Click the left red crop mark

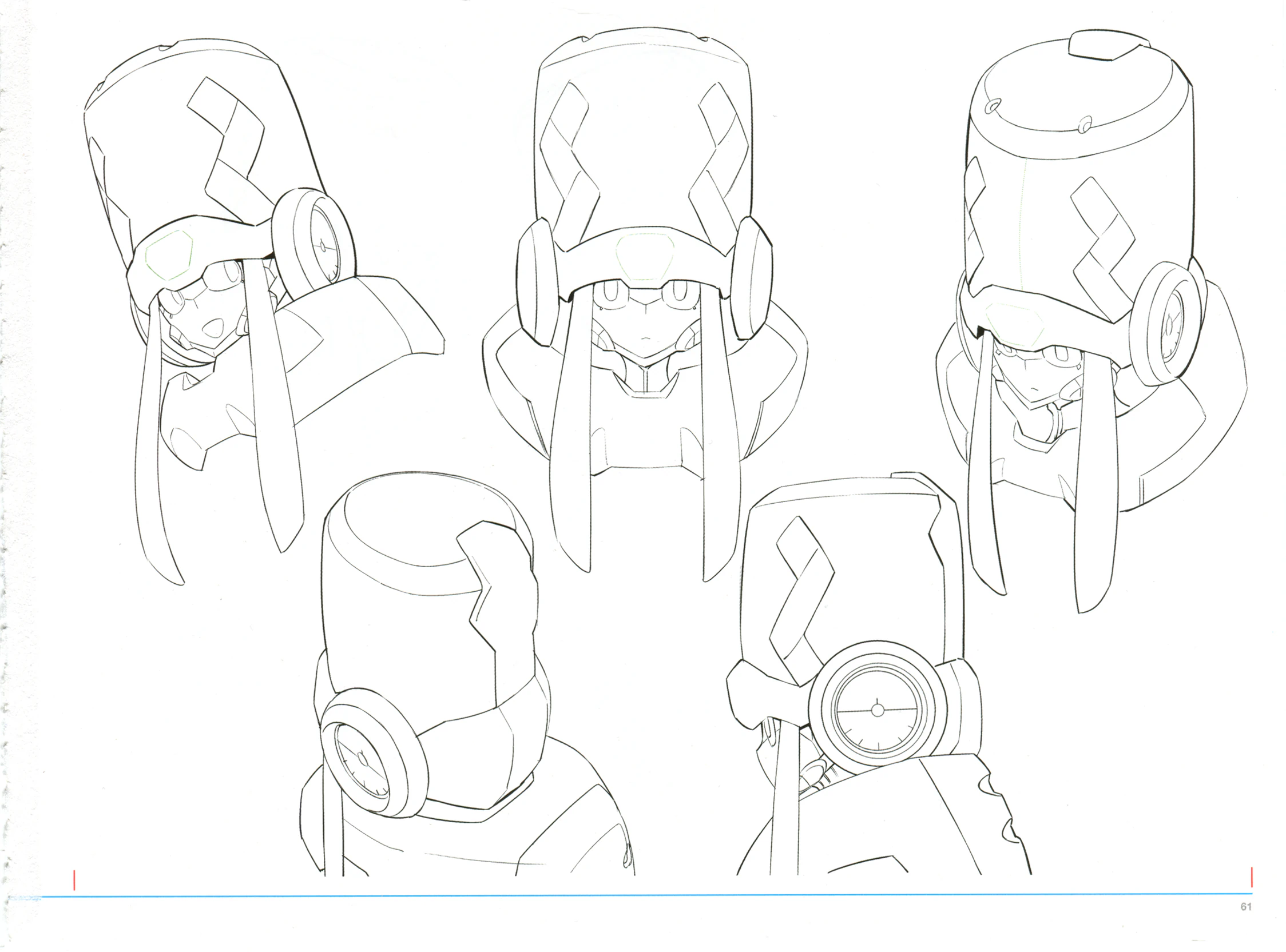pyautogui.click(x=74, y=879)
